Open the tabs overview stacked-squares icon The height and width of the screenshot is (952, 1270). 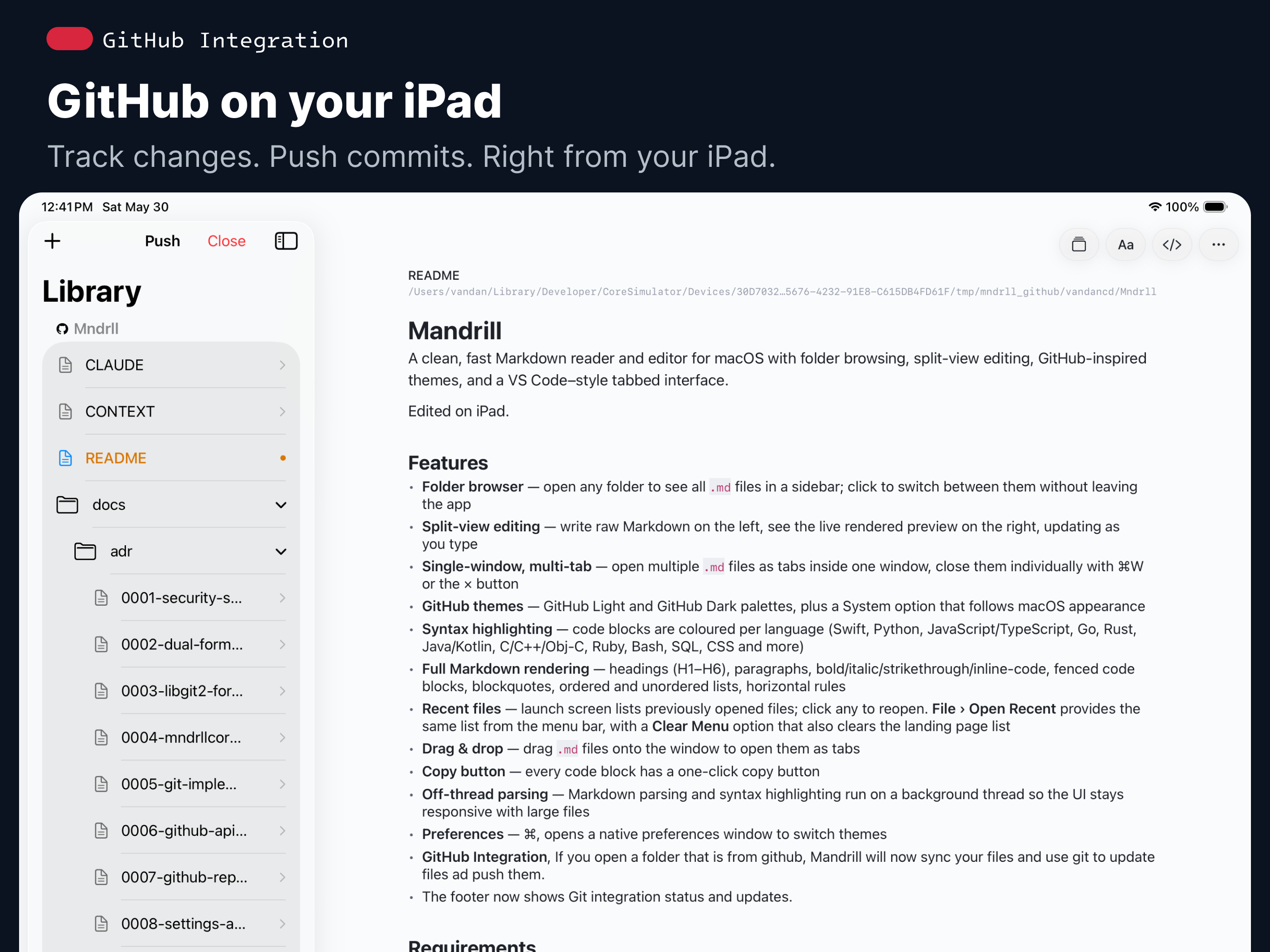pos(1079,245)
